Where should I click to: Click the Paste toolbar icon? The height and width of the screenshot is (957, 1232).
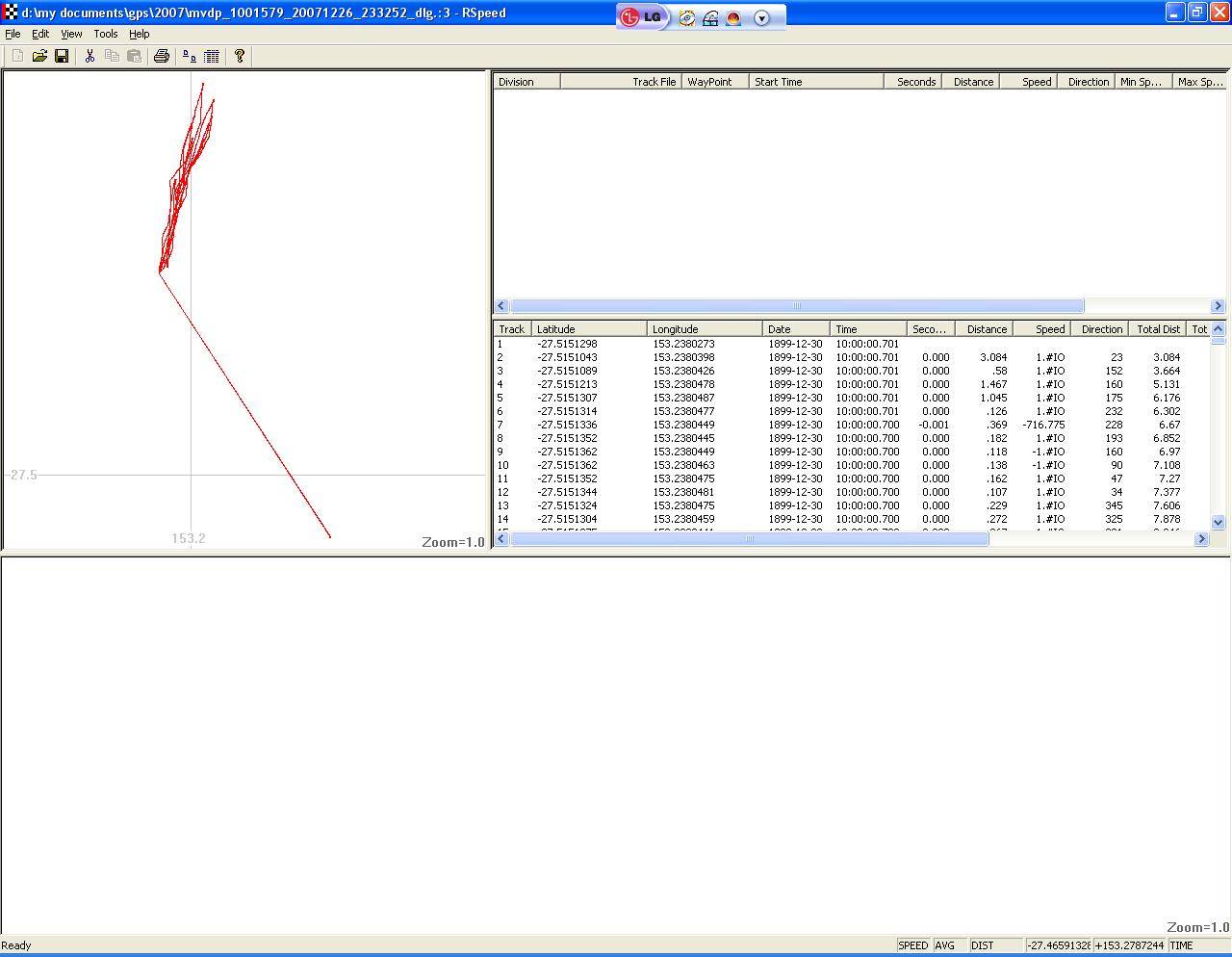click(135, 56)
